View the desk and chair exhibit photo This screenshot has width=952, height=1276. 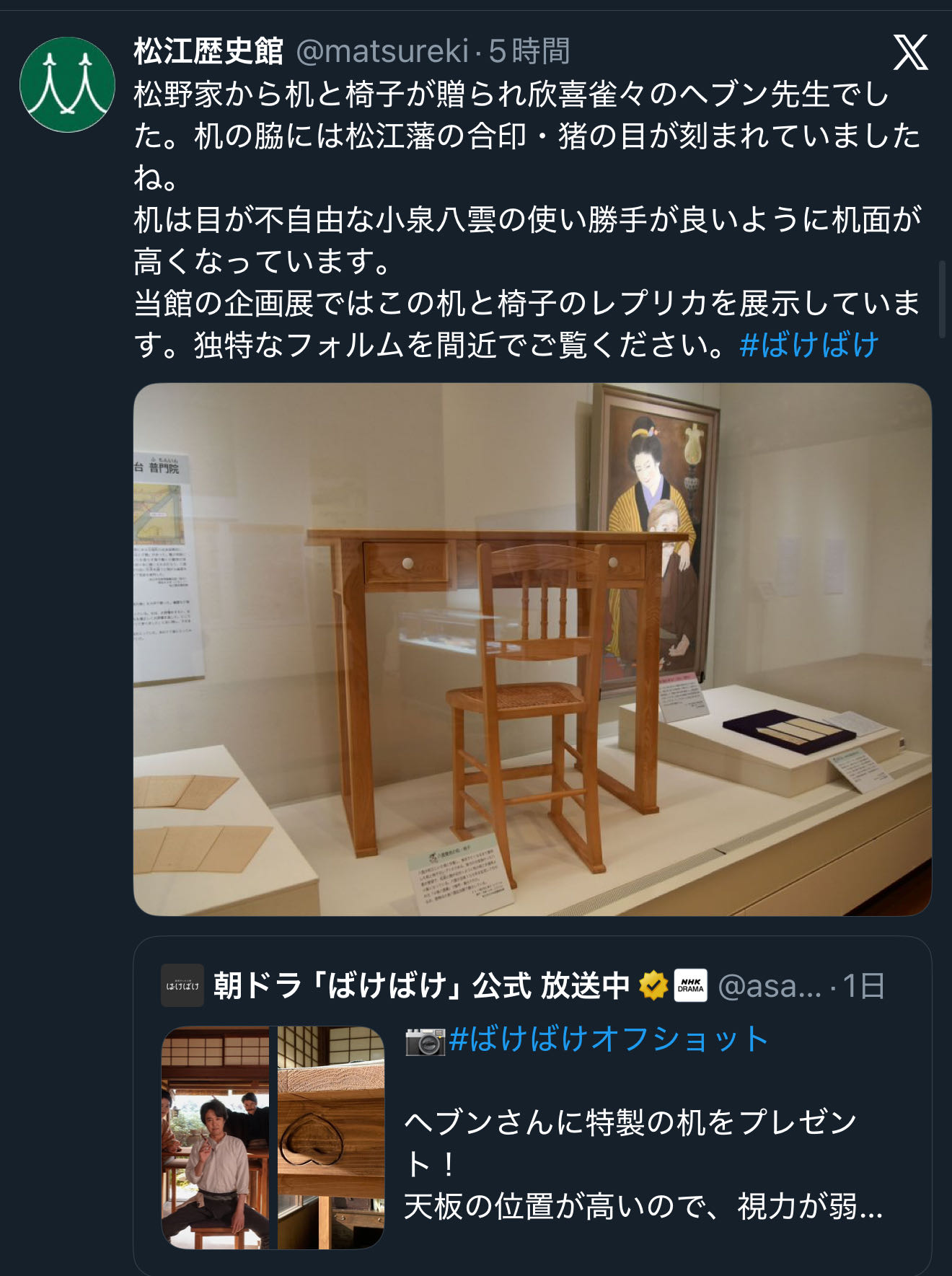532,649
